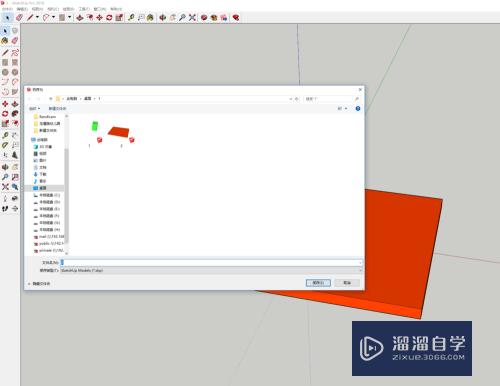Image resolution: width=500 pixels, height=386 pixels.
Task: Collapse folders using Hide Folders toggle
Action: pos(39,284)
